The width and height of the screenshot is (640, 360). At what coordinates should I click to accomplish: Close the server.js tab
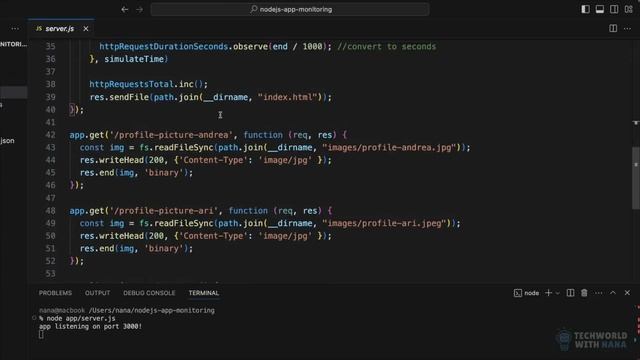coord(86,29)
